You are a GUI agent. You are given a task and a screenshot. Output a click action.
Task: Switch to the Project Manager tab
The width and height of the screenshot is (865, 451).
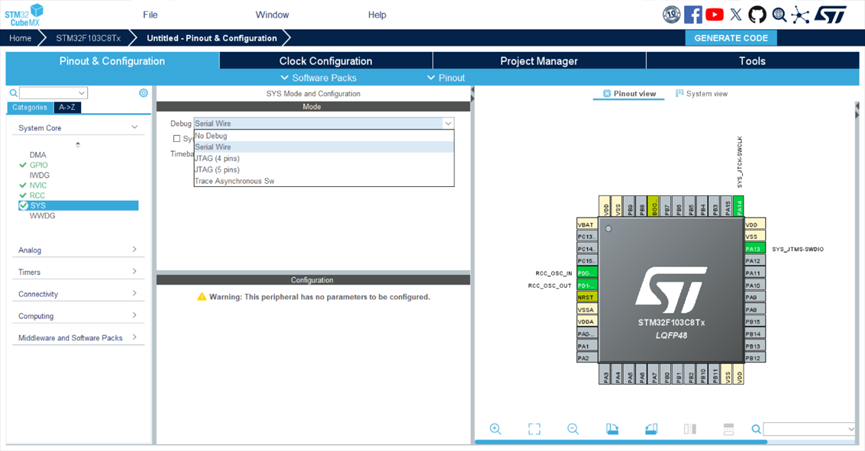coord(539,61)
